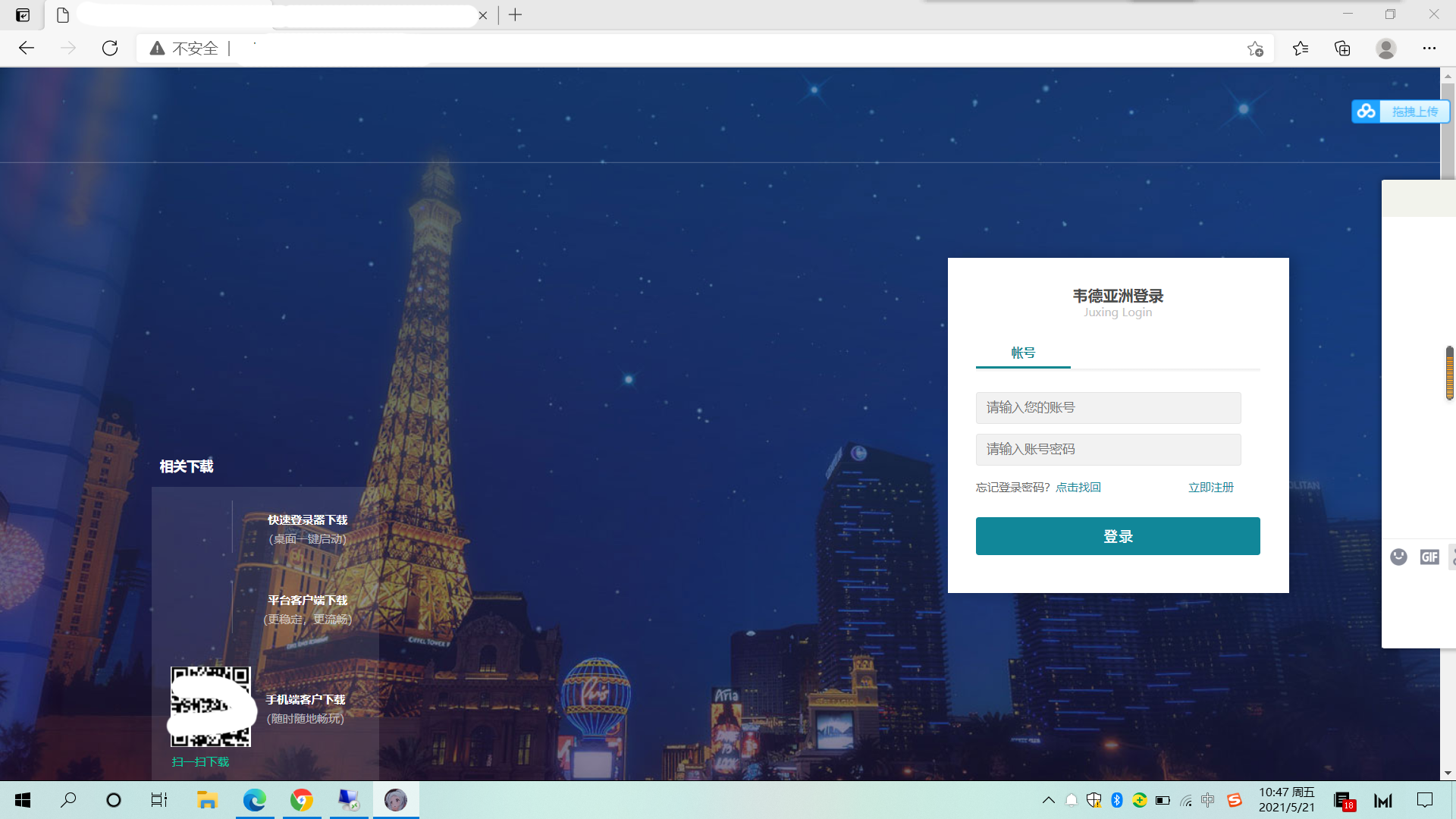
Task: Open Chrome from the taskbar
Action: click(x=302, y=800)
